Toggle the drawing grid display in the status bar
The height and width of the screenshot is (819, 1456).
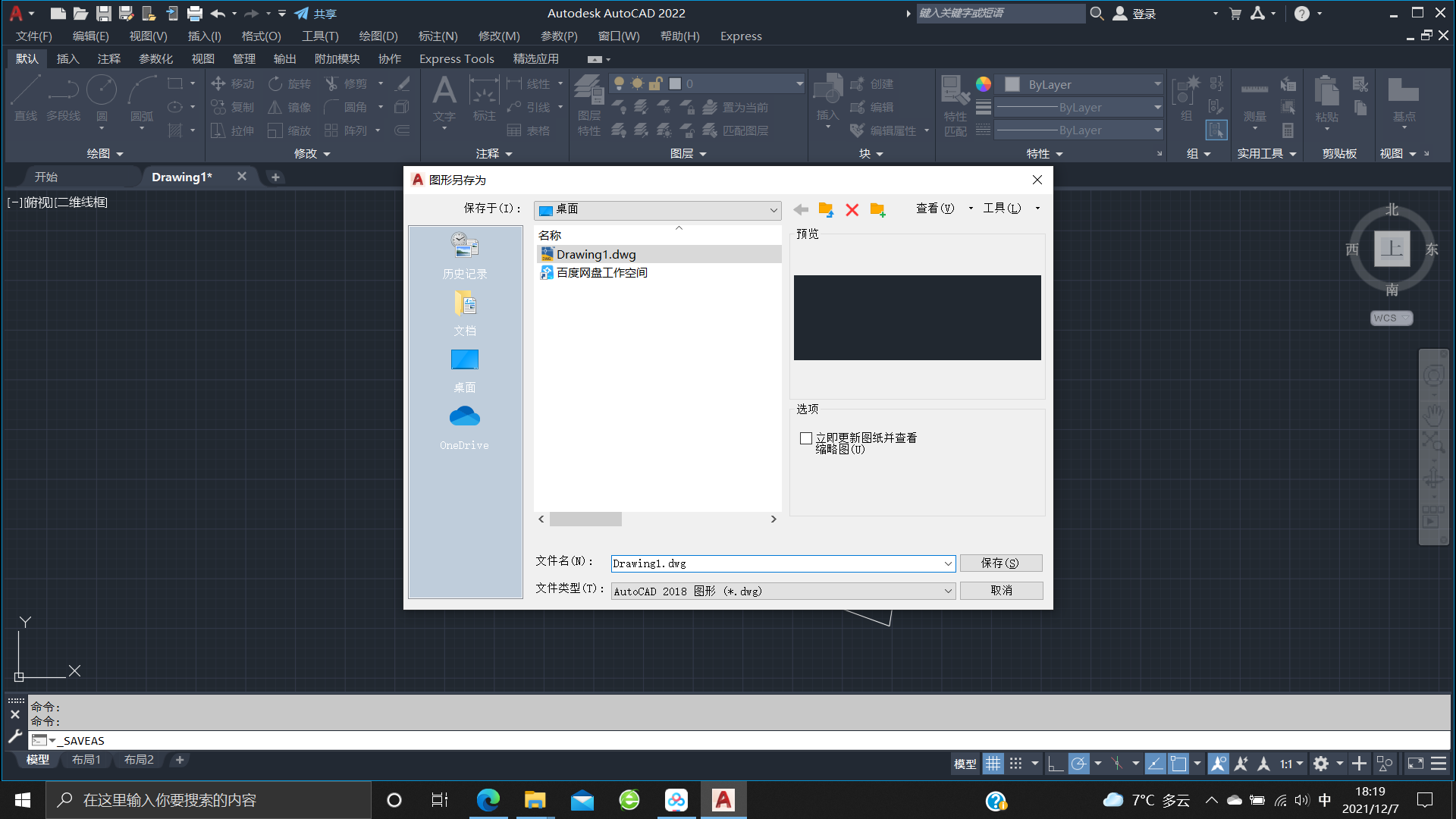point(993,764)
